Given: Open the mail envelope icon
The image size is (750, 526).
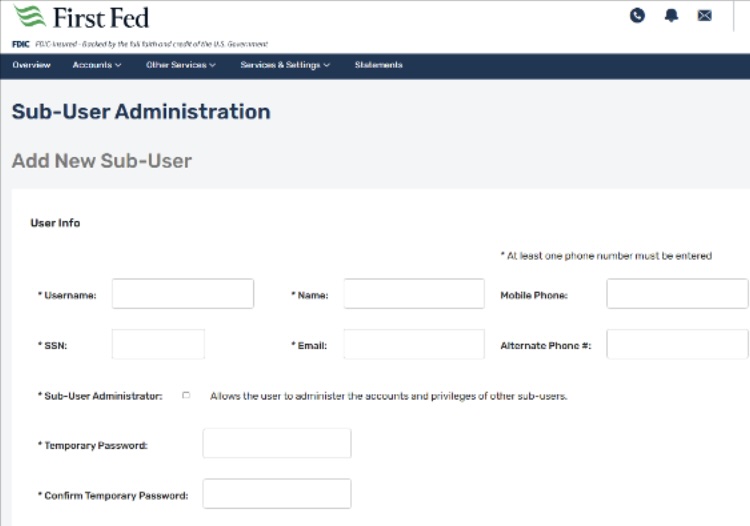Looking at the screenshot, I should (x=705, y=16).
